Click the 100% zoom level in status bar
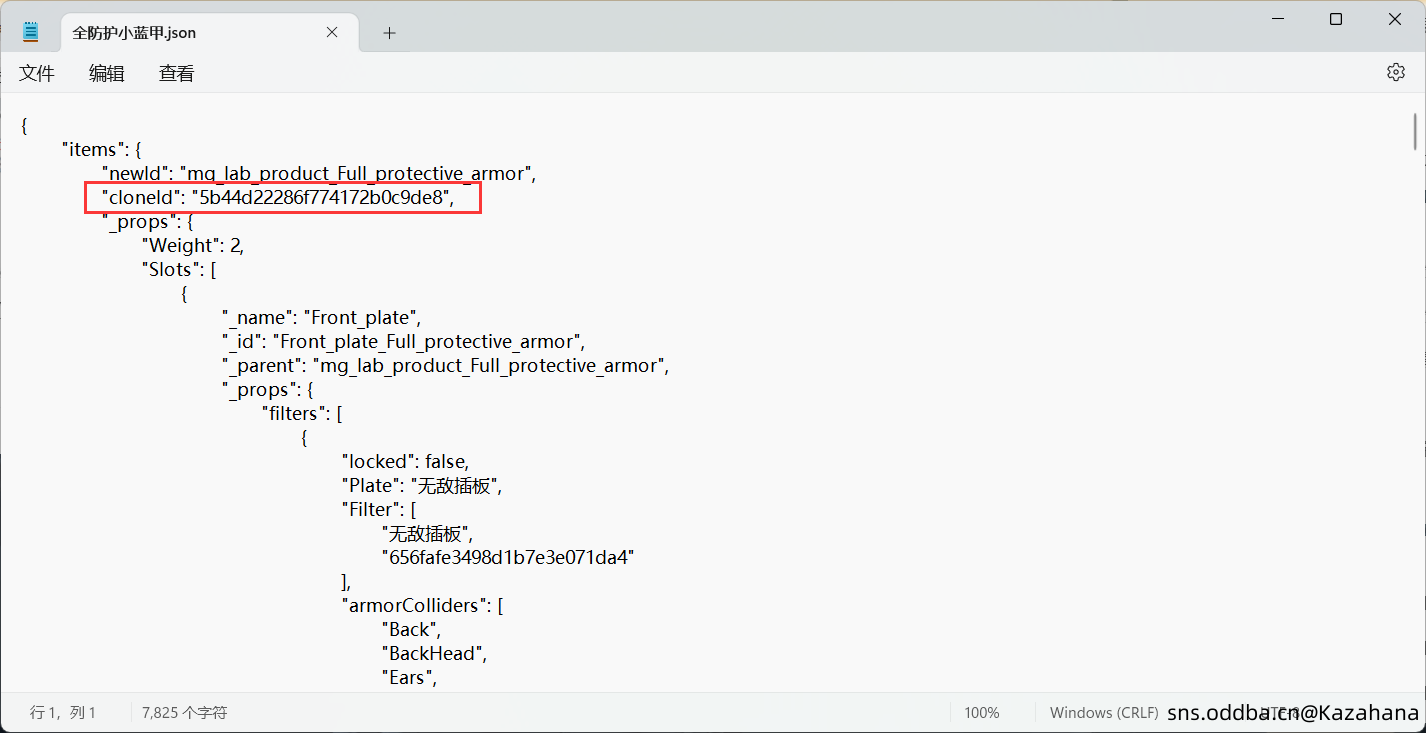The image size is (1426, 733). [981, 712]
